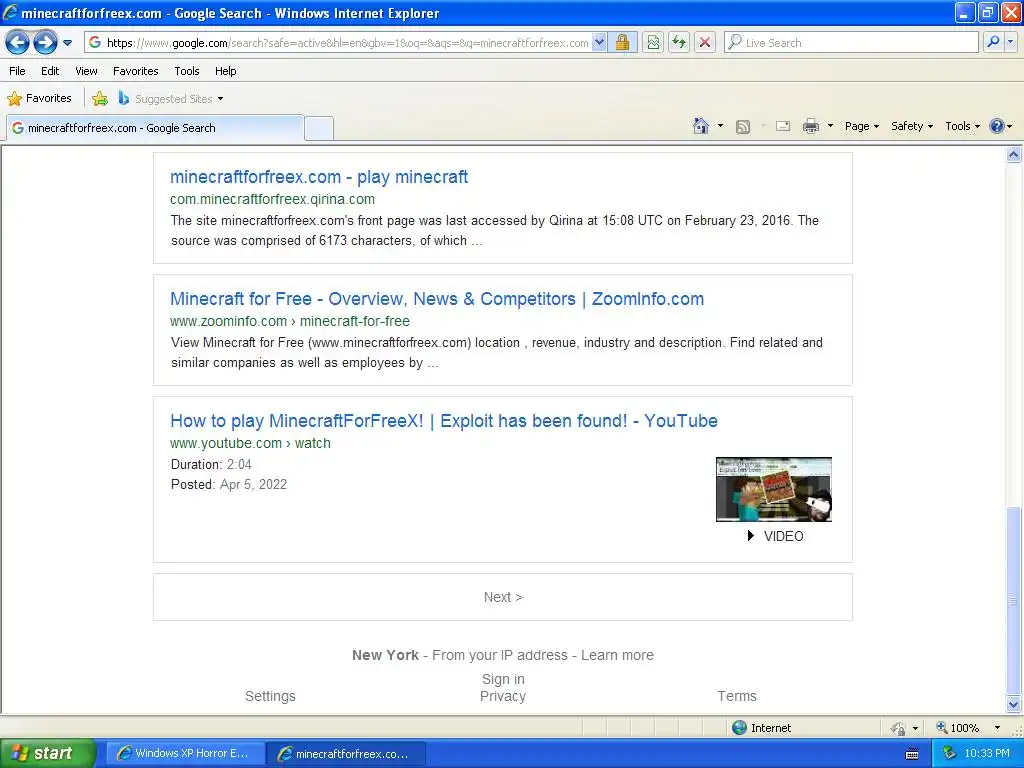Screen dimensions: 1024x768
Task: Switch to Windows XP Horror E... taskbar window
Action: click(x=185, y=754)
